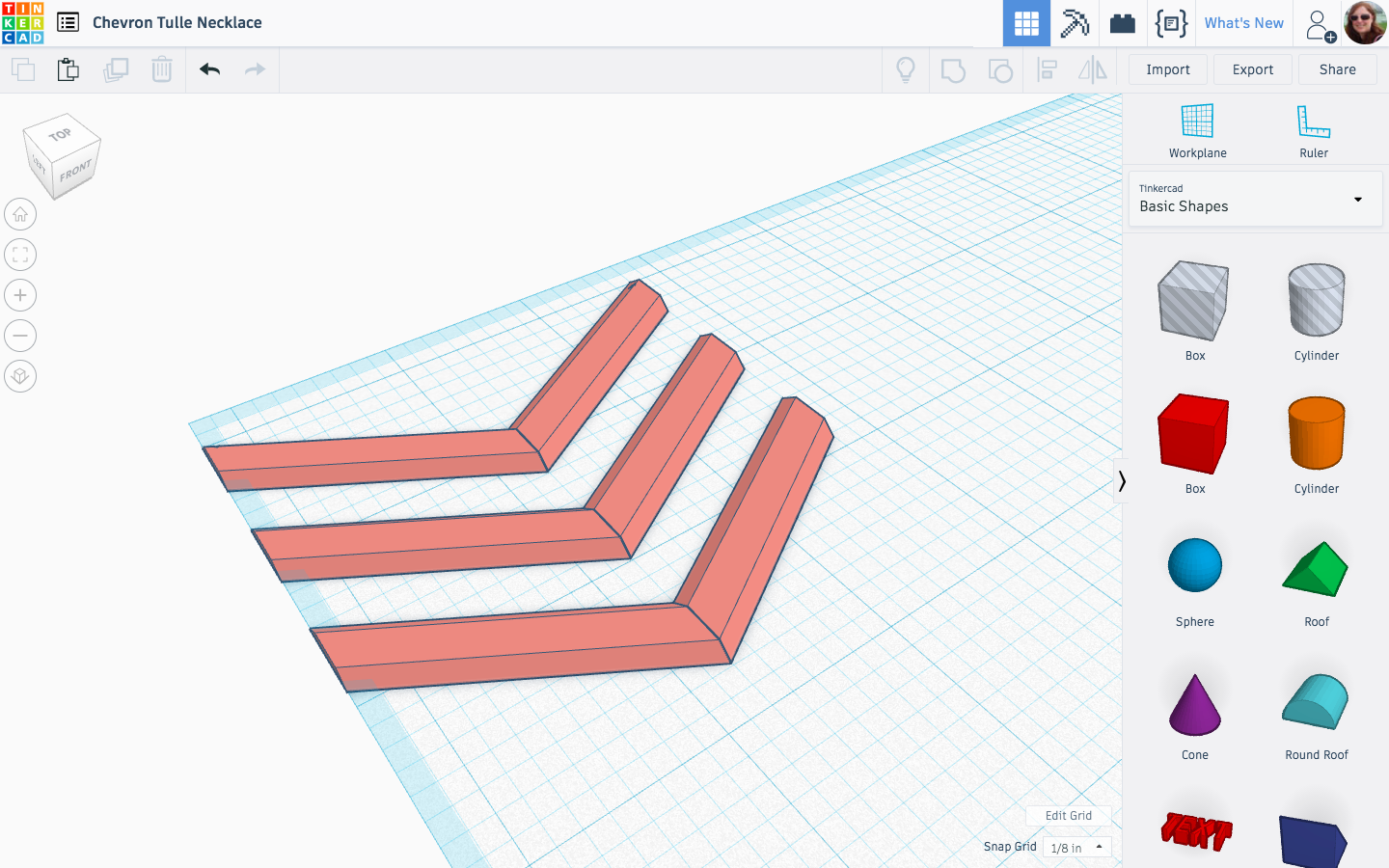Screen dimensions: 1389x868
Task: Open the user profile avatar
Action: point(1365,23)
